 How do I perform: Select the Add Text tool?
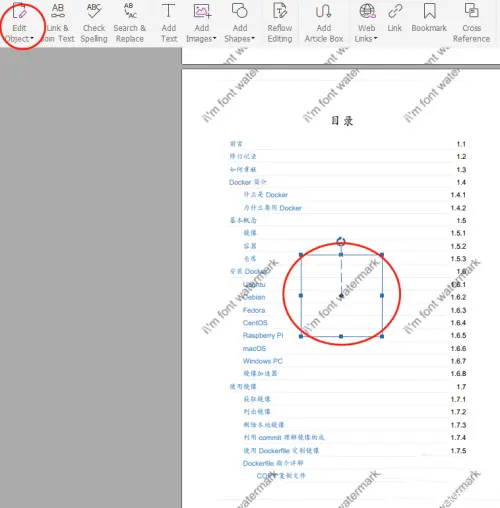click(169, 24)
